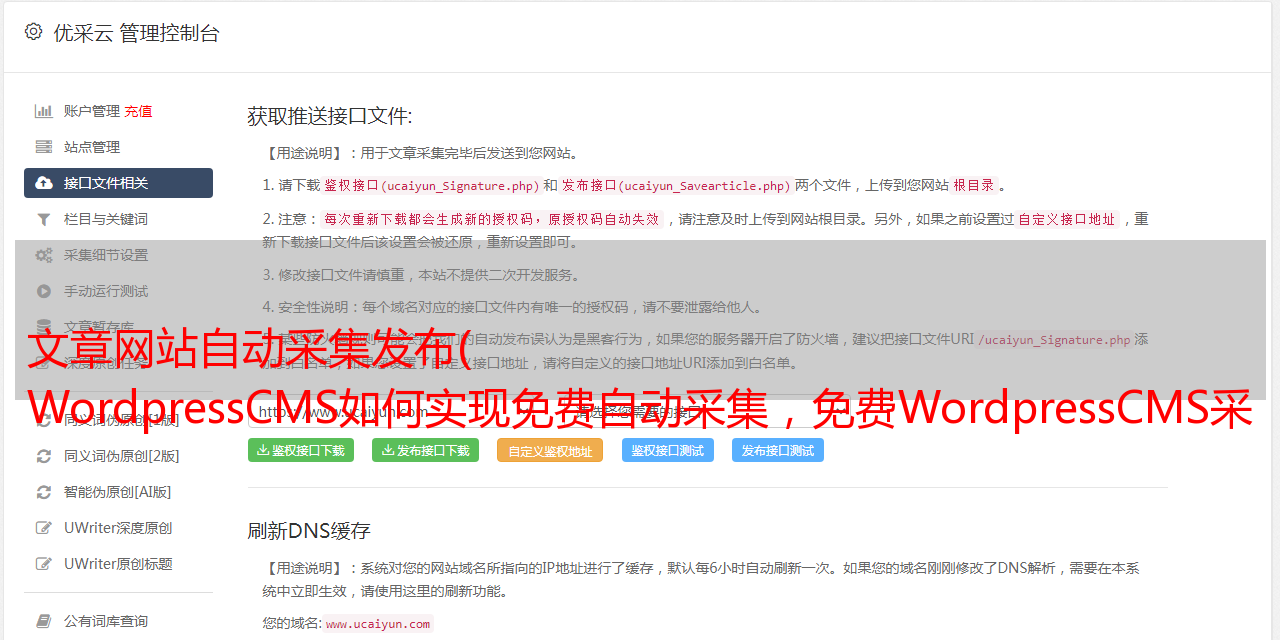The image size is (1280, 640).
Task: Click the green 发布接口下载 button
Action: click(425, 450)
